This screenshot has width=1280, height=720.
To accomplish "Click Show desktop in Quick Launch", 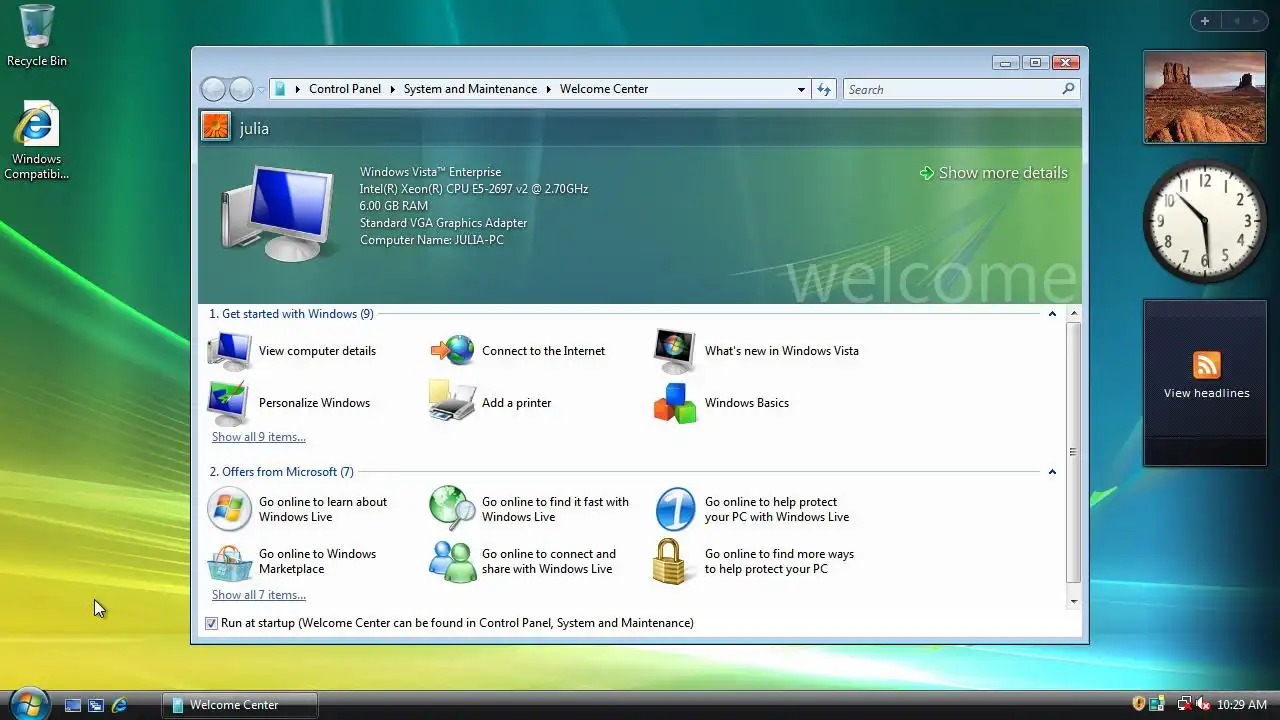I will pos(73,705).
